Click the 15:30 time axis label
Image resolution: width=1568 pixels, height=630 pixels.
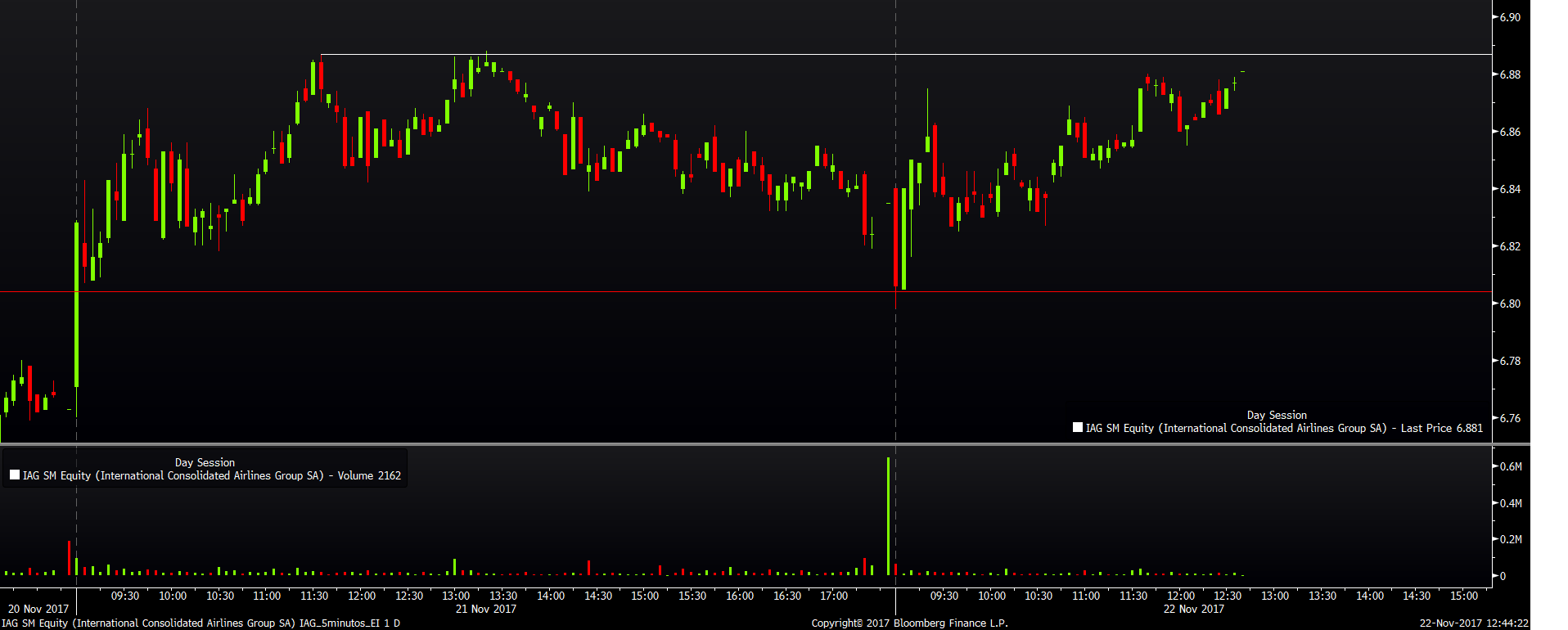point(692,596)
